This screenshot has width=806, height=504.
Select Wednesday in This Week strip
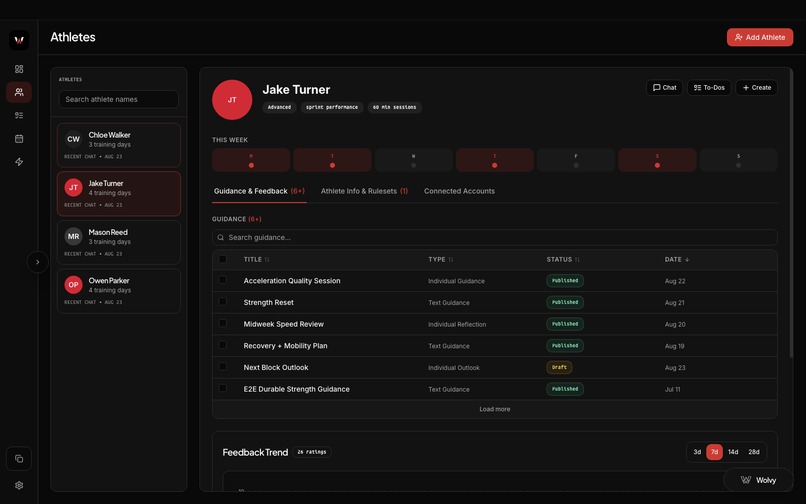click(x=413, y=160)
